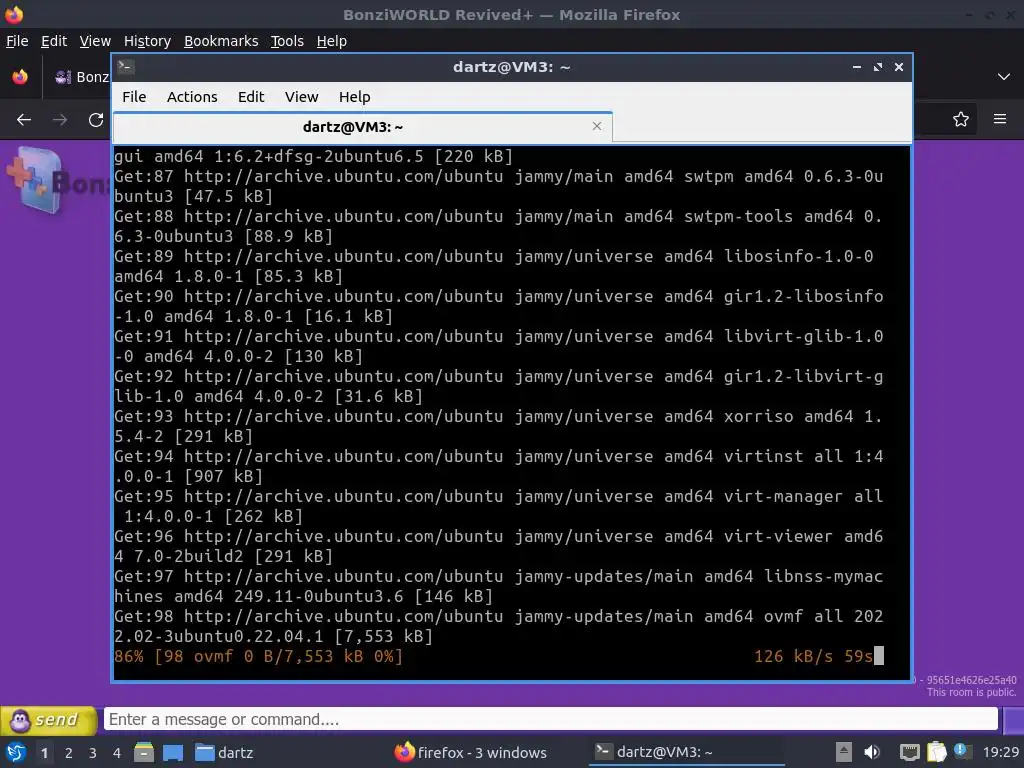Viewport: 1024px width, 768px height.
Task: Open Firefox View menu
Action: click(95, 41)
